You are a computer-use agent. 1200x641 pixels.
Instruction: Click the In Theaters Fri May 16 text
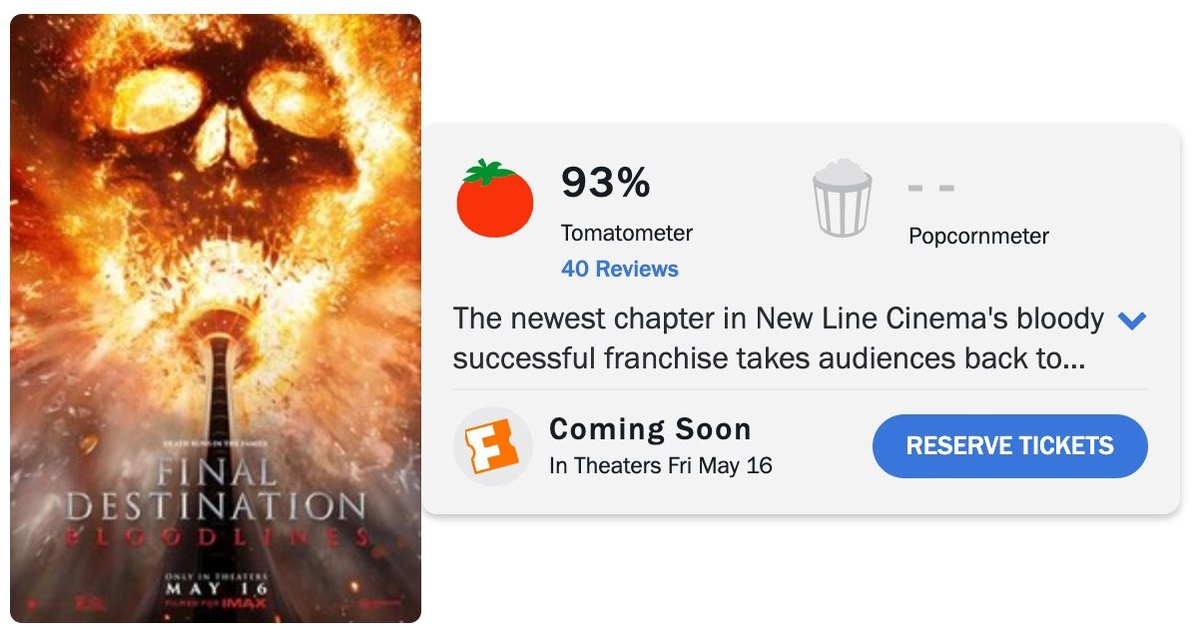tap(660, 466)
